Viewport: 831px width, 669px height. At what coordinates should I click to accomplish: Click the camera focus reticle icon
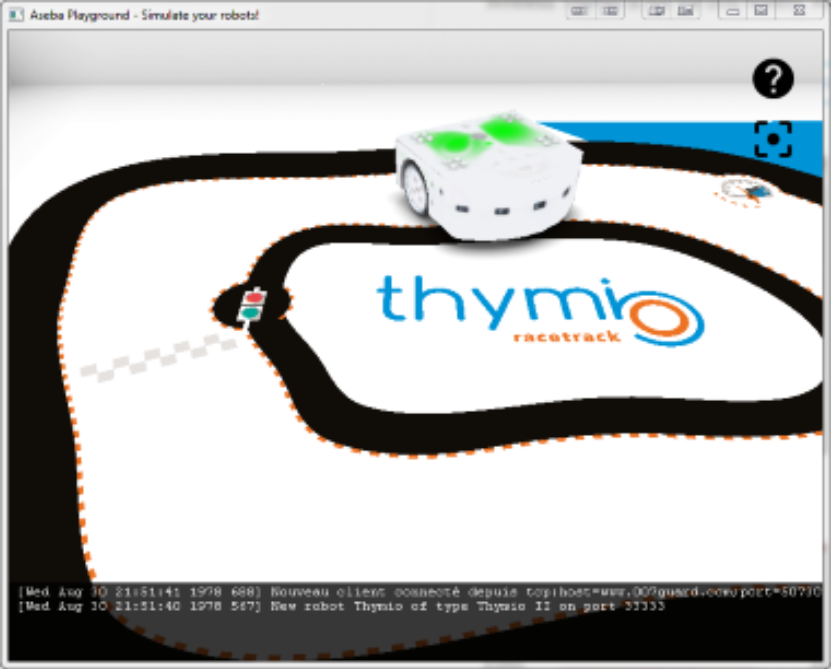[773, 139]
